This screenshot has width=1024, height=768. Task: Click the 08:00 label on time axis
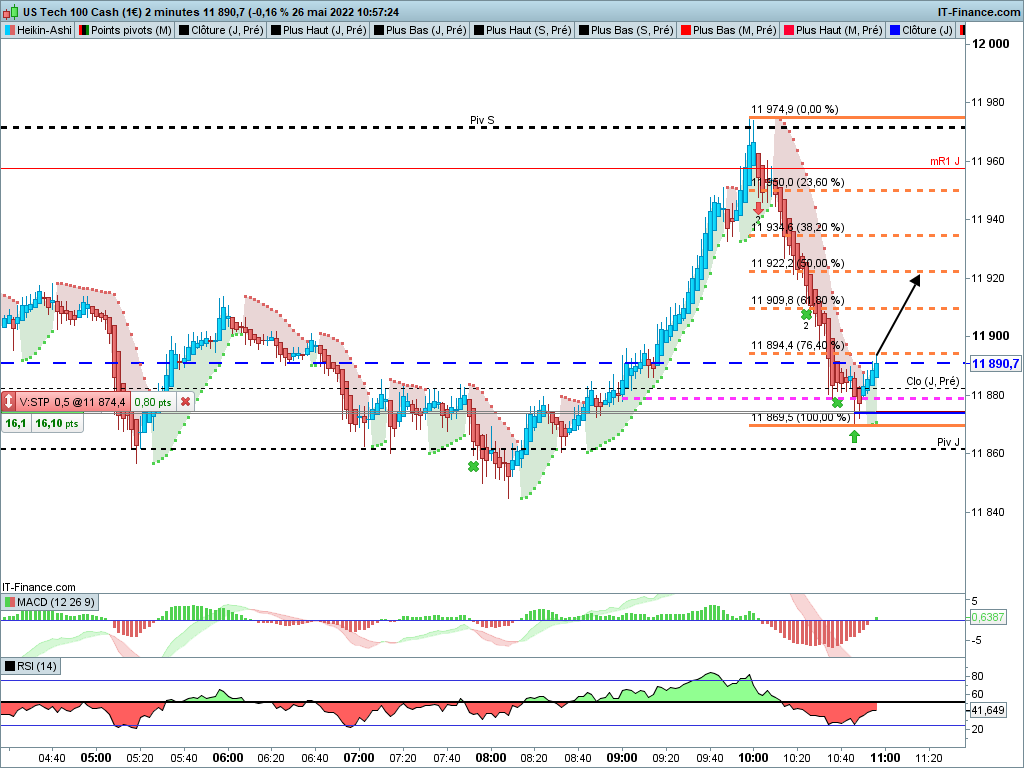(490, 758)
